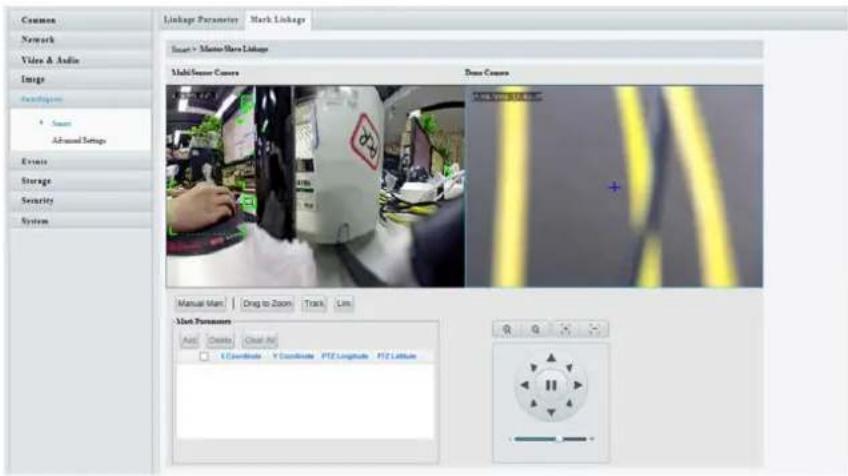Click the Clear All button
Image resolution: width=848 pixels, height=476 pixels.
click(260, 340)
